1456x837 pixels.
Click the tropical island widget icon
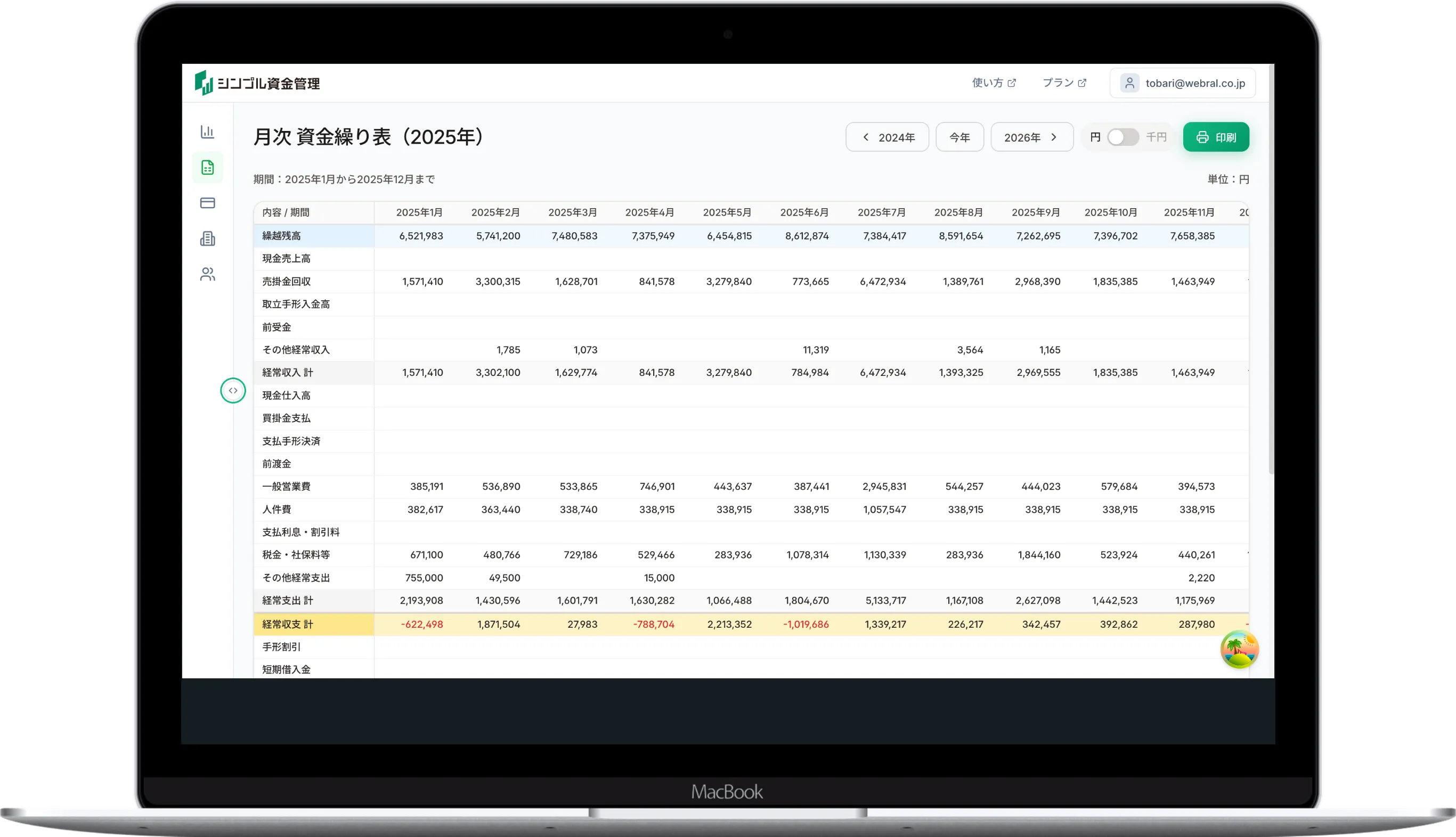pyautogui.click(x=1240, y=649)
